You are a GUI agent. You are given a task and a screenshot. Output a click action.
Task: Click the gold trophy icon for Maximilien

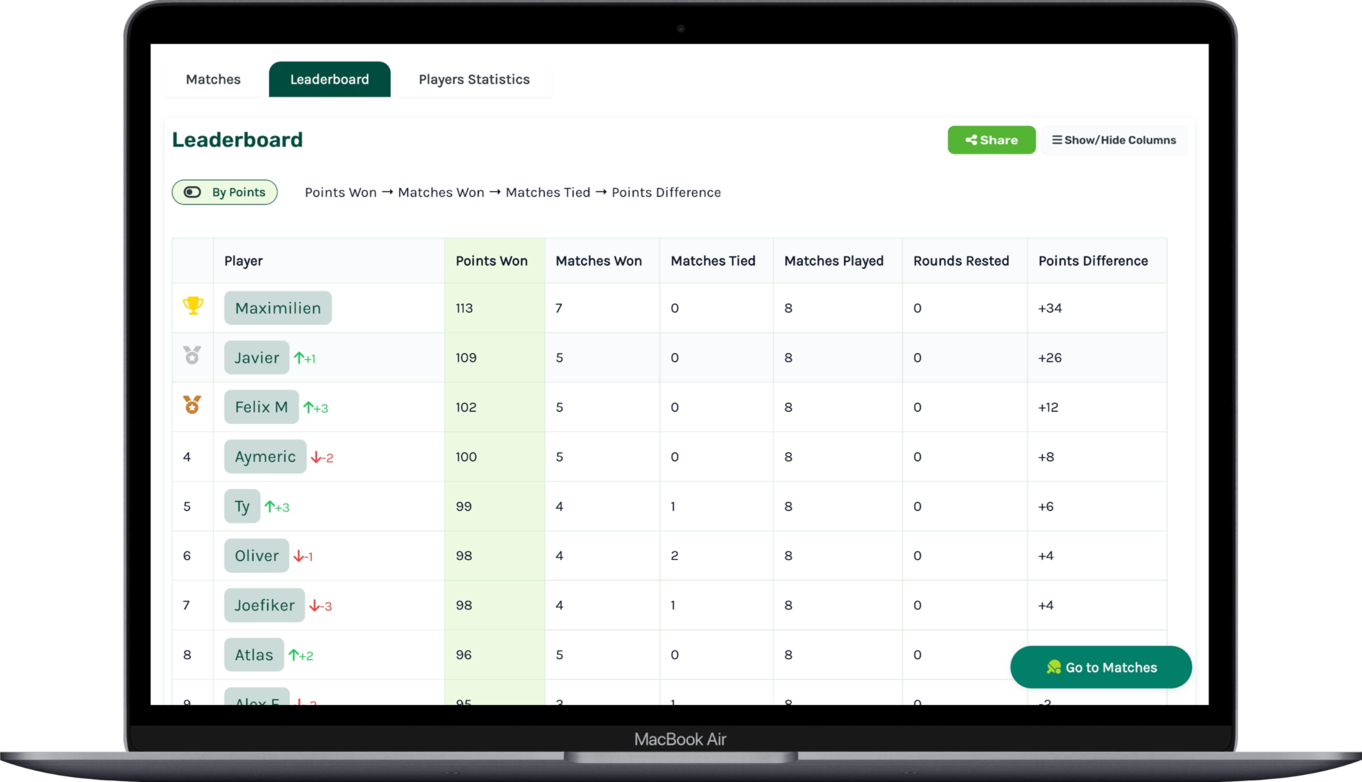pos(193,306)
